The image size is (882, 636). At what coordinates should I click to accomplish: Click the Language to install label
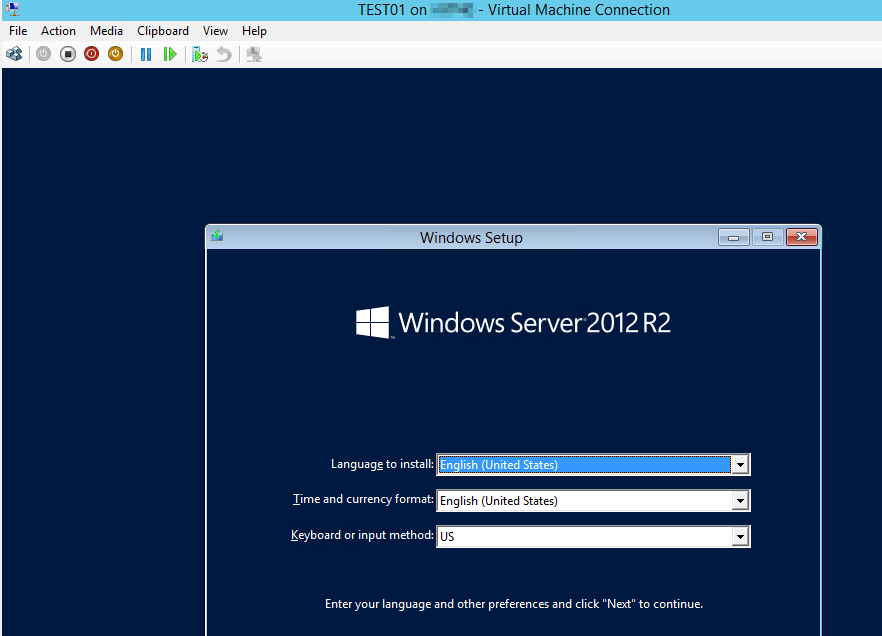(x=382, y=464)
